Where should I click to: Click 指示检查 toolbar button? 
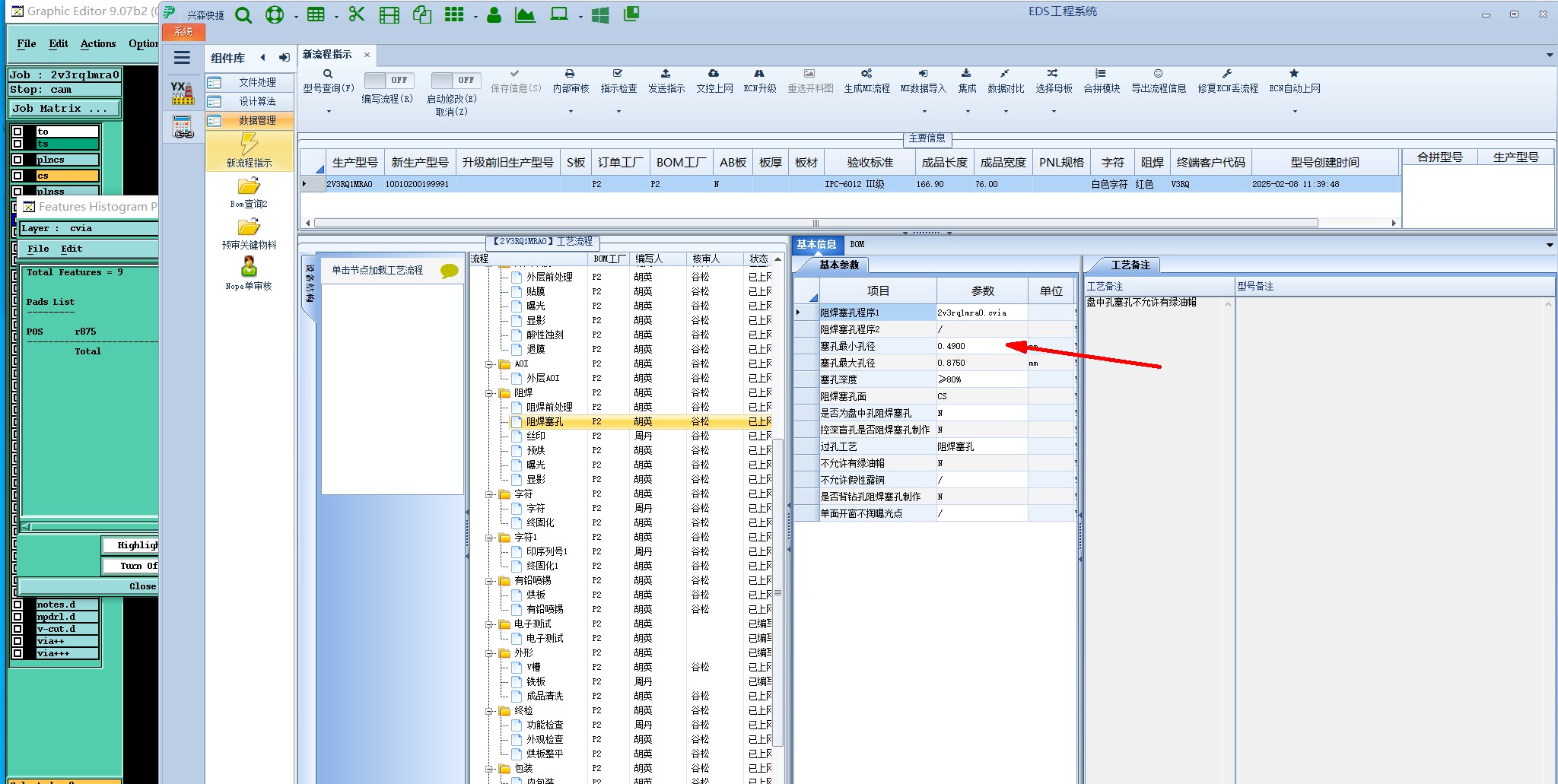click(x=618, y=81)
